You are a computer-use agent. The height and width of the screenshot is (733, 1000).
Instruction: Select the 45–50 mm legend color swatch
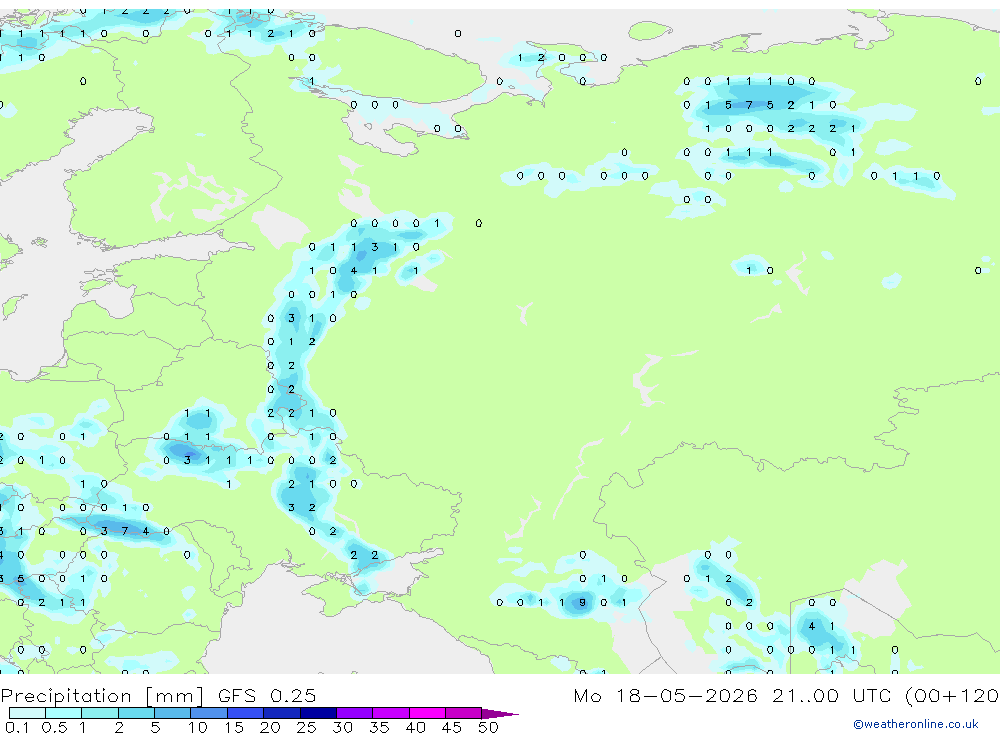click(x=464, y=713)
